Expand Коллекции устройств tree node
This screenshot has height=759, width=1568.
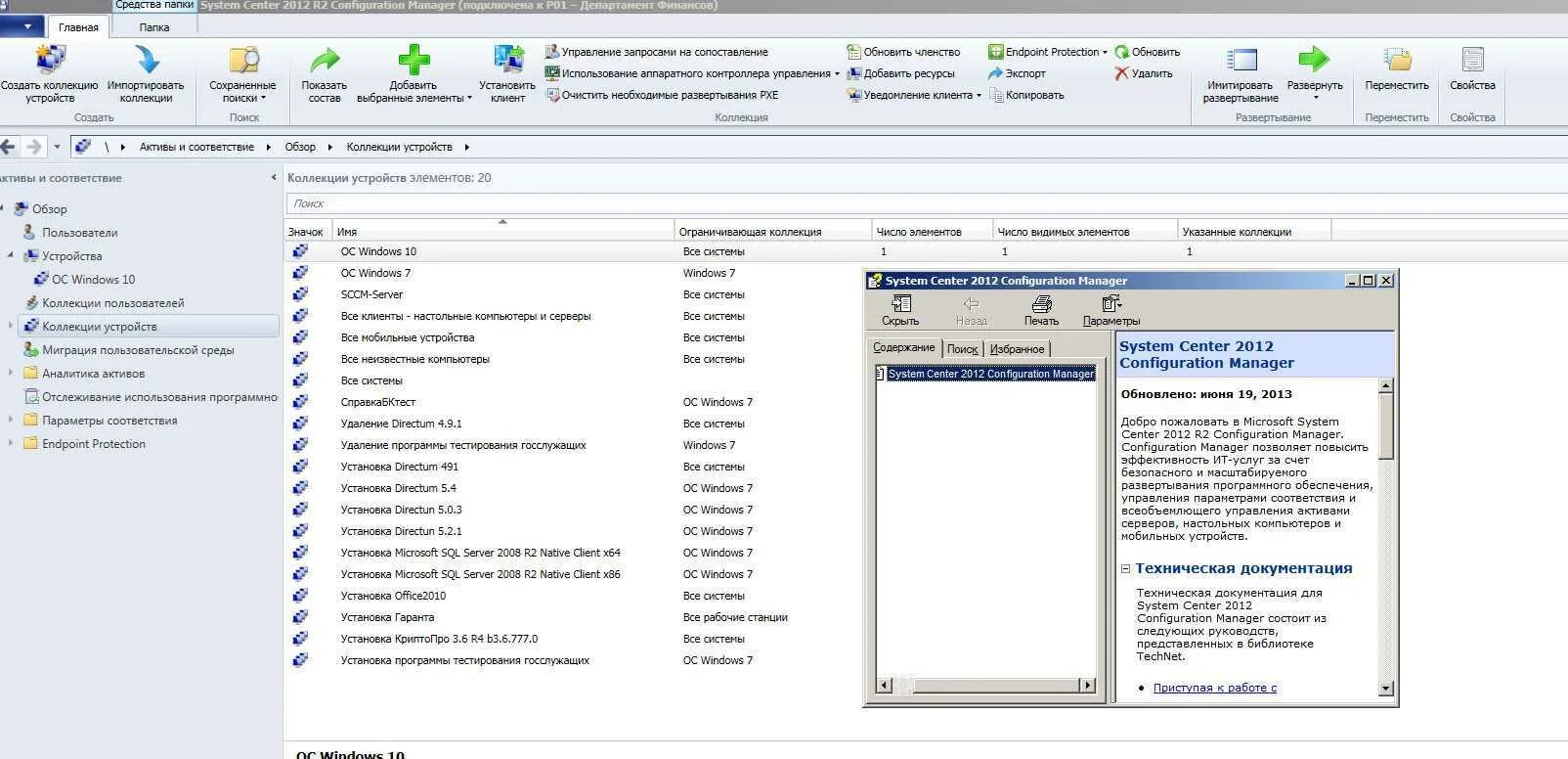pos(11,326)
